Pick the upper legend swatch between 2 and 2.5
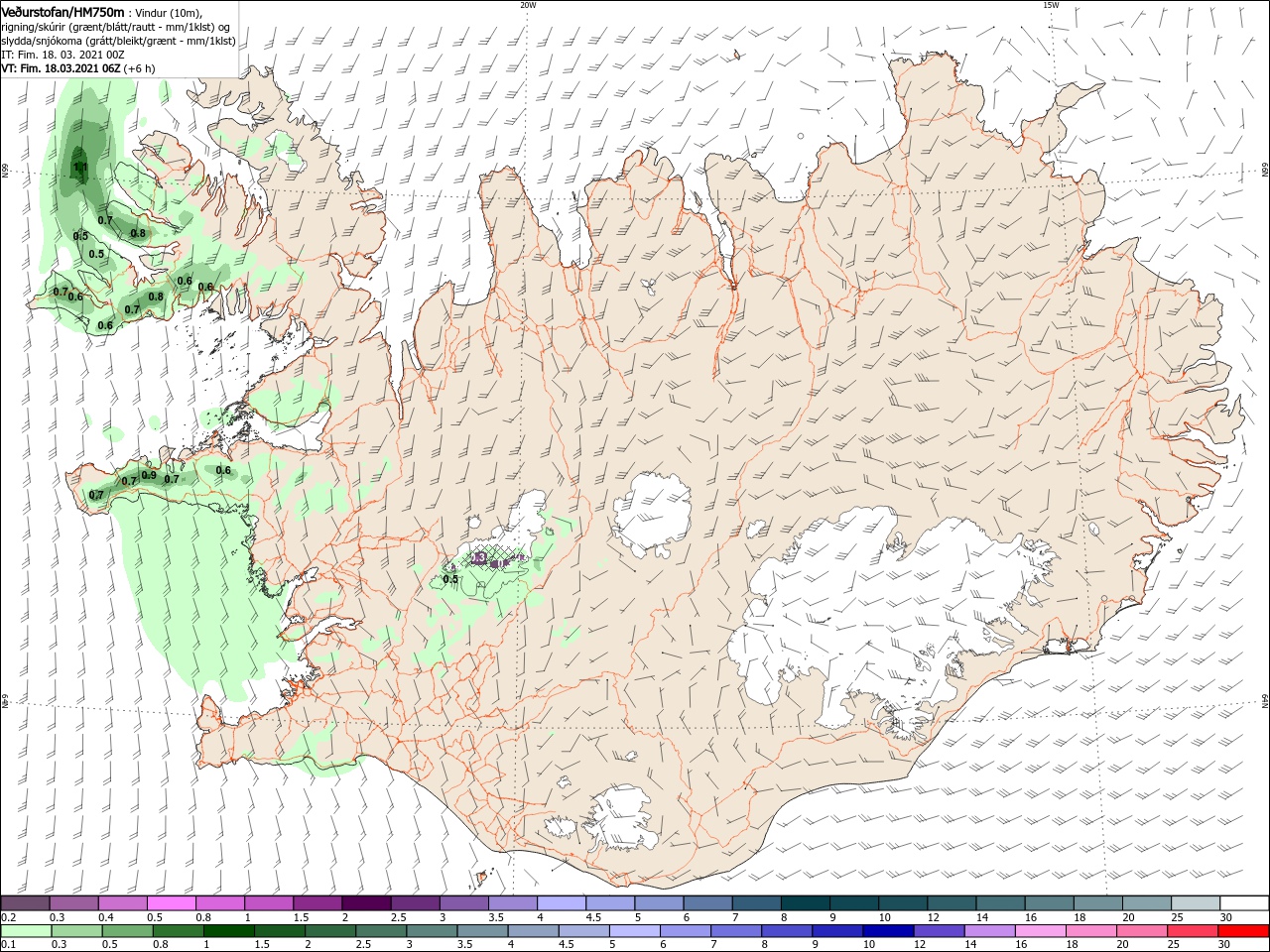The image size is (1270, 952). pyautogui.click(x=365, y=903)
